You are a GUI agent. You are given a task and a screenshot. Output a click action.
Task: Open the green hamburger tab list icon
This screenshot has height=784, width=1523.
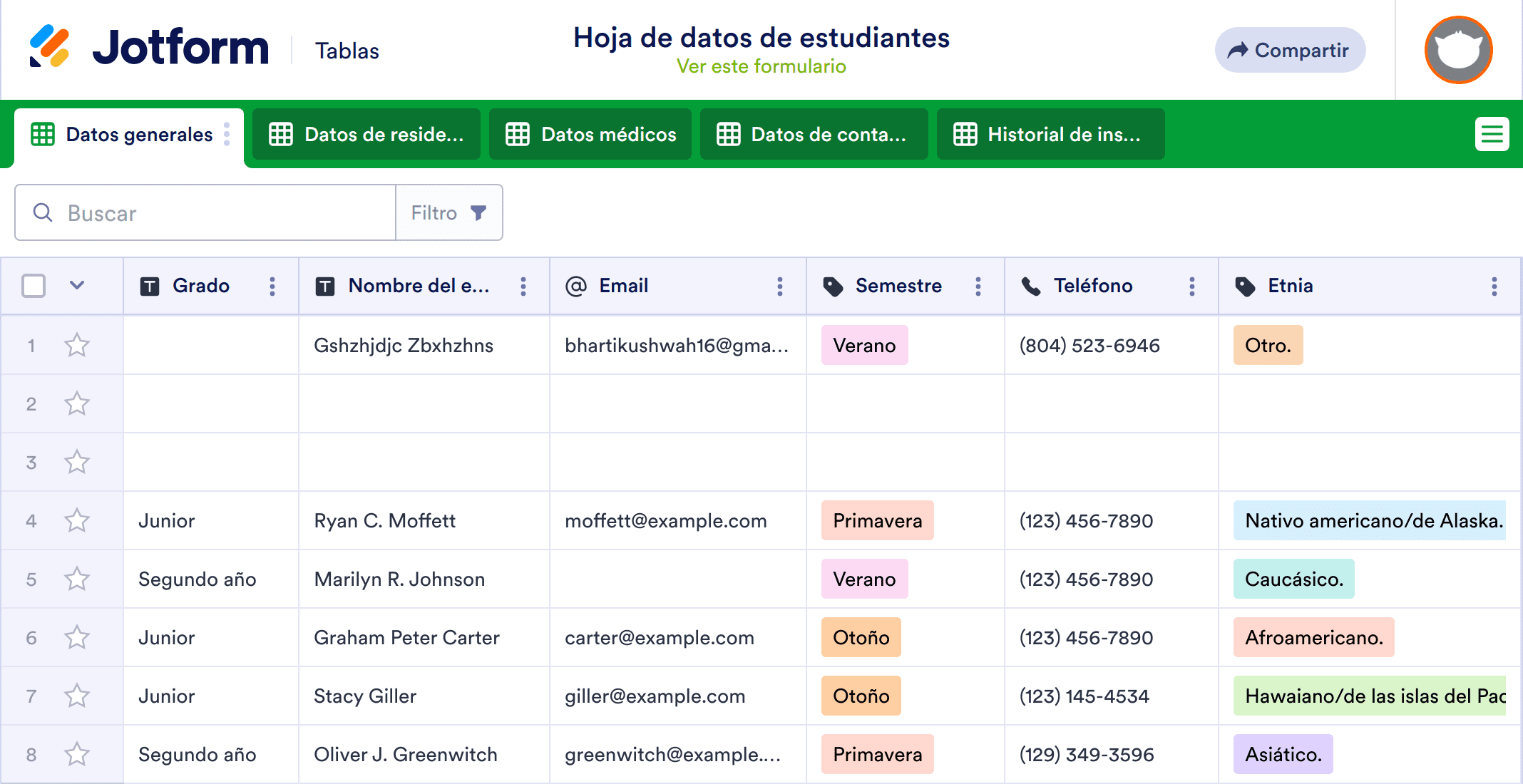click(1492, 134)
